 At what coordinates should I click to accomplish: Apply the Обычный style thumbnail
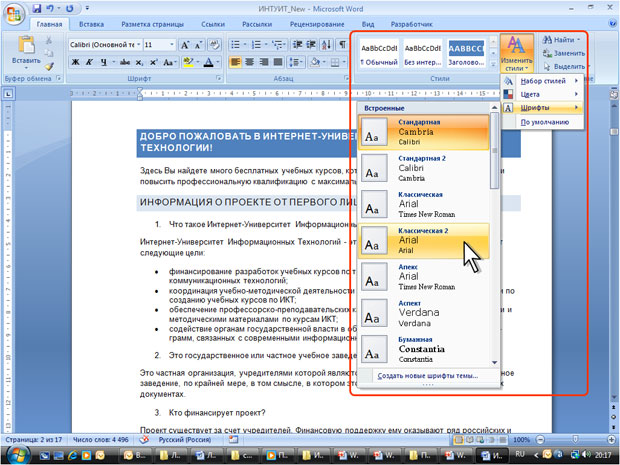[379, 53]
